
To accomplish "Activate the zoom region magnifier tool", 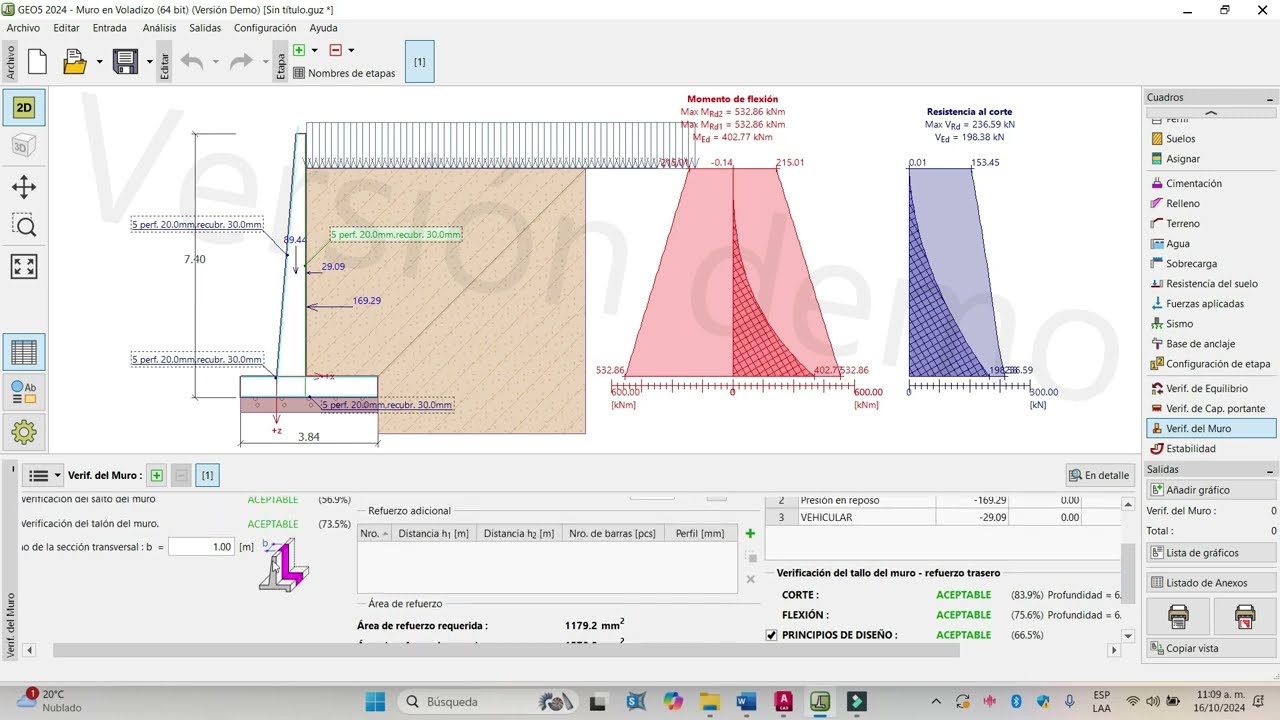I will [x=24, y=226].
